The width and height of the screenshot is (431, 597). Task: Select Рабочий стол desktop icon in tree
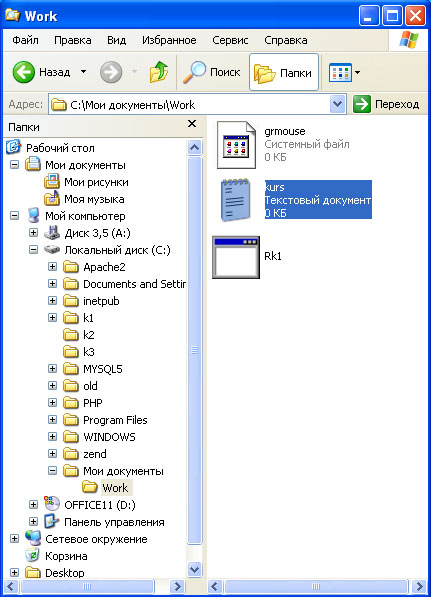14,147
